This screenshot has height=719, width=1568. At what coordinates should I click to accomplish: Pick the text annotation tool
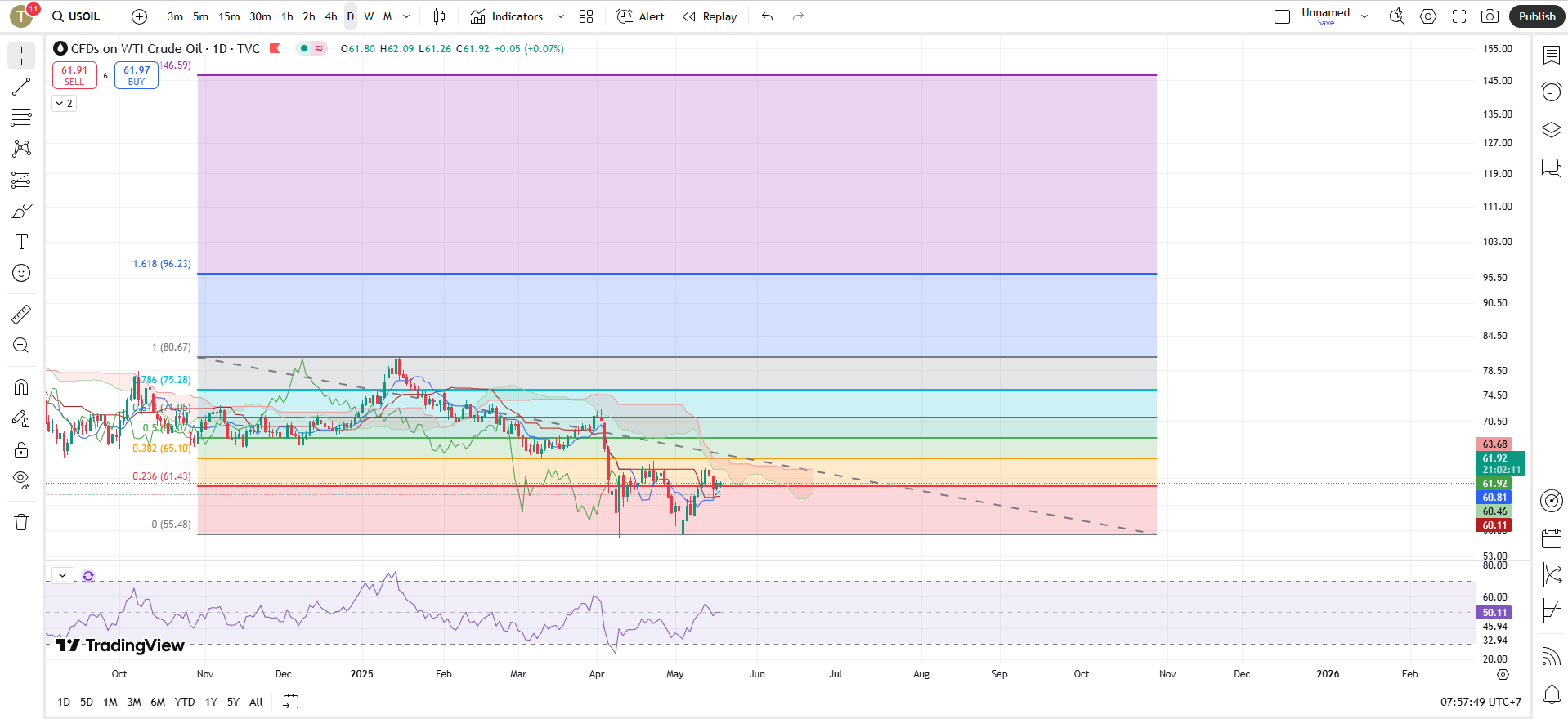21,242
